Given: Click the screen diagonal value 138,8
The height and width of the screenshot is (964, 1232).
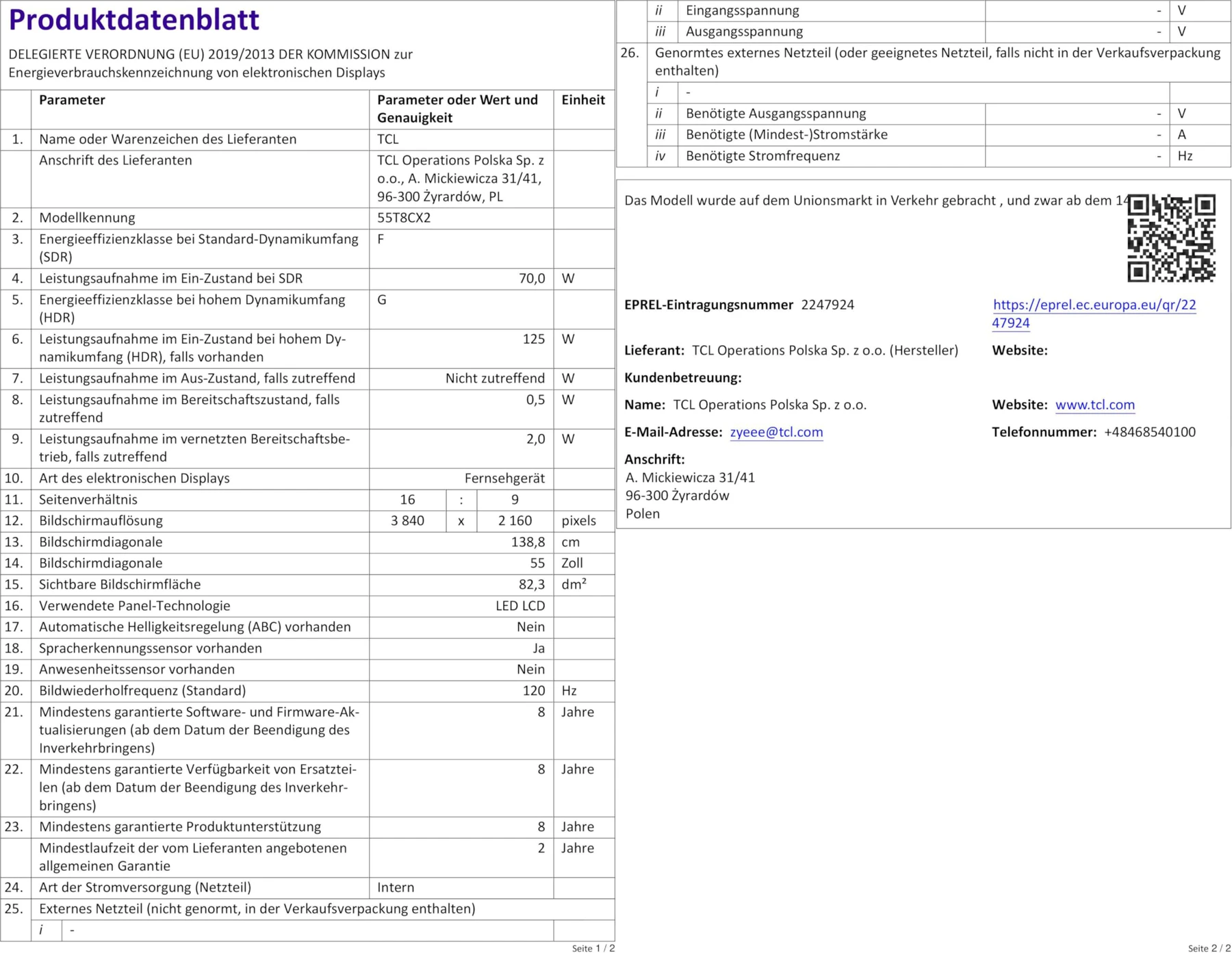Looking at the screenshot, I should [x=528, y=542].
